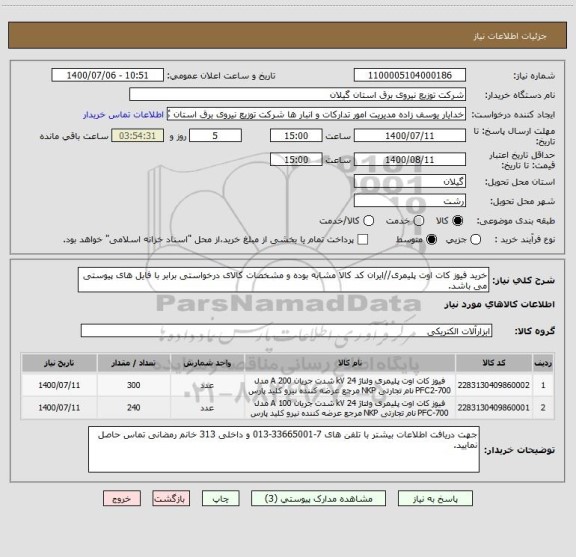Click the واحد شمارش column header
The image size is (576, 557).
[x=207, y=363]
